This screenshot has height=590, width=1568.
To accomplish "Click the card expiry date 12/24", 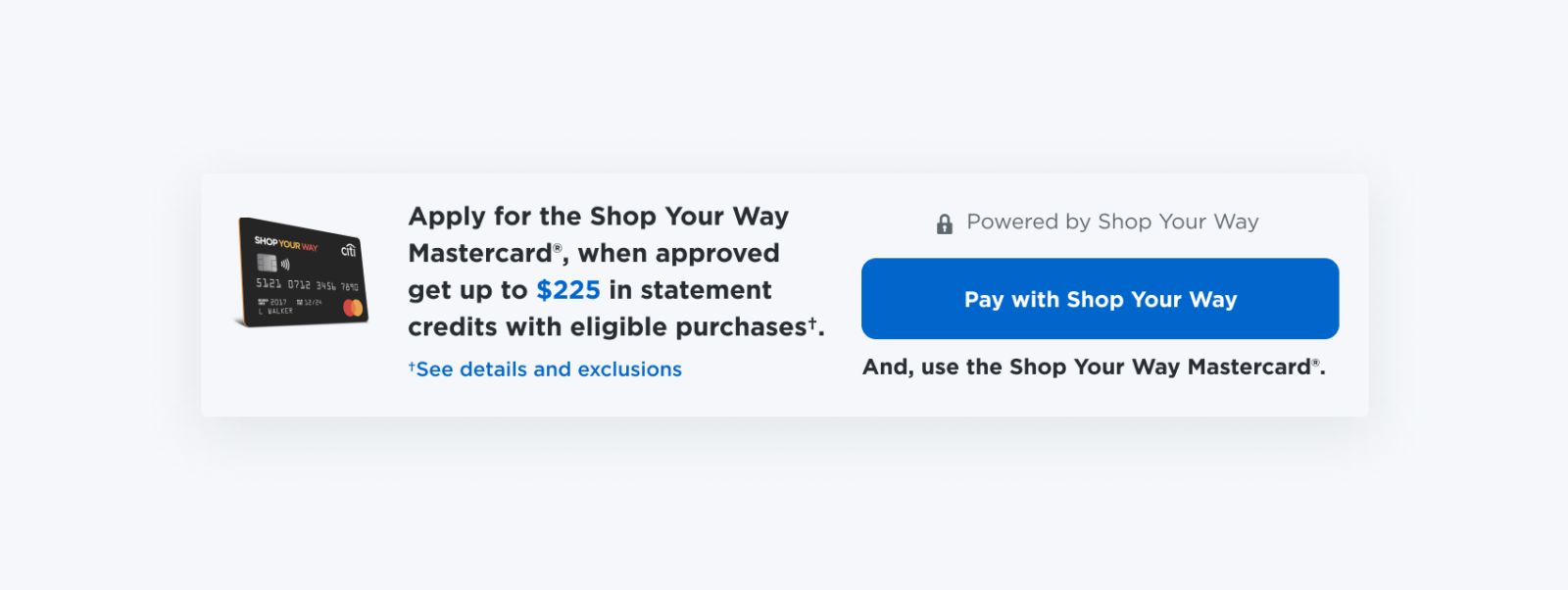I will coord(313,302).
